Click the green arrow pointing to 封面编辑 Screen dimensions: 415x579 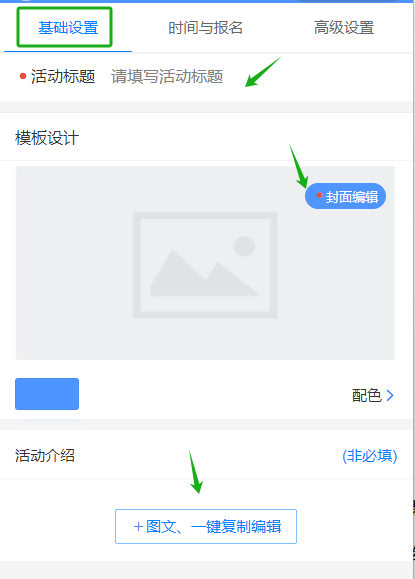(298, 167)
